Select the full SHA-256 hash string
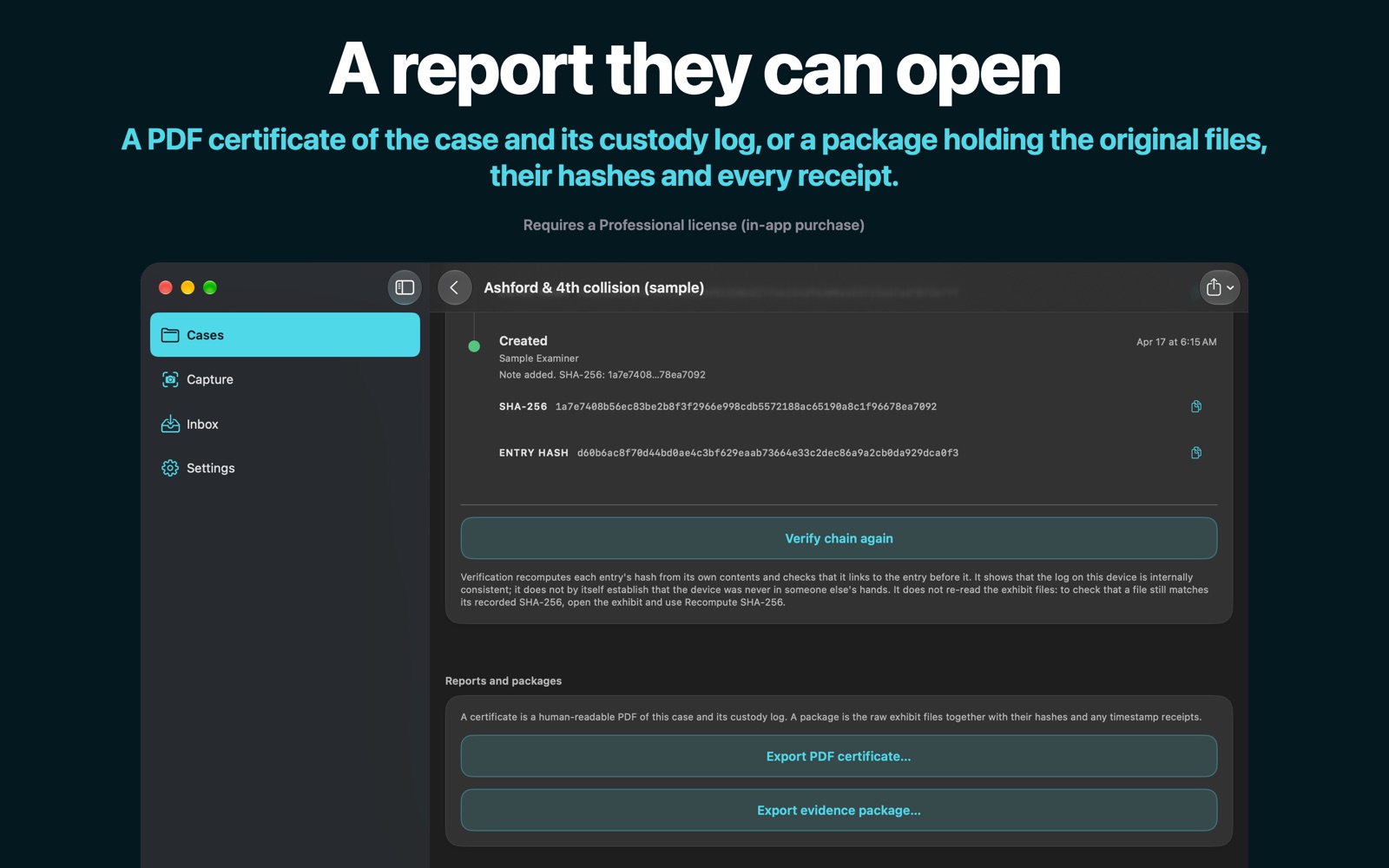The height and width of the screenshot is (868, 1389). pyautogui.click(x=746, y=406)
